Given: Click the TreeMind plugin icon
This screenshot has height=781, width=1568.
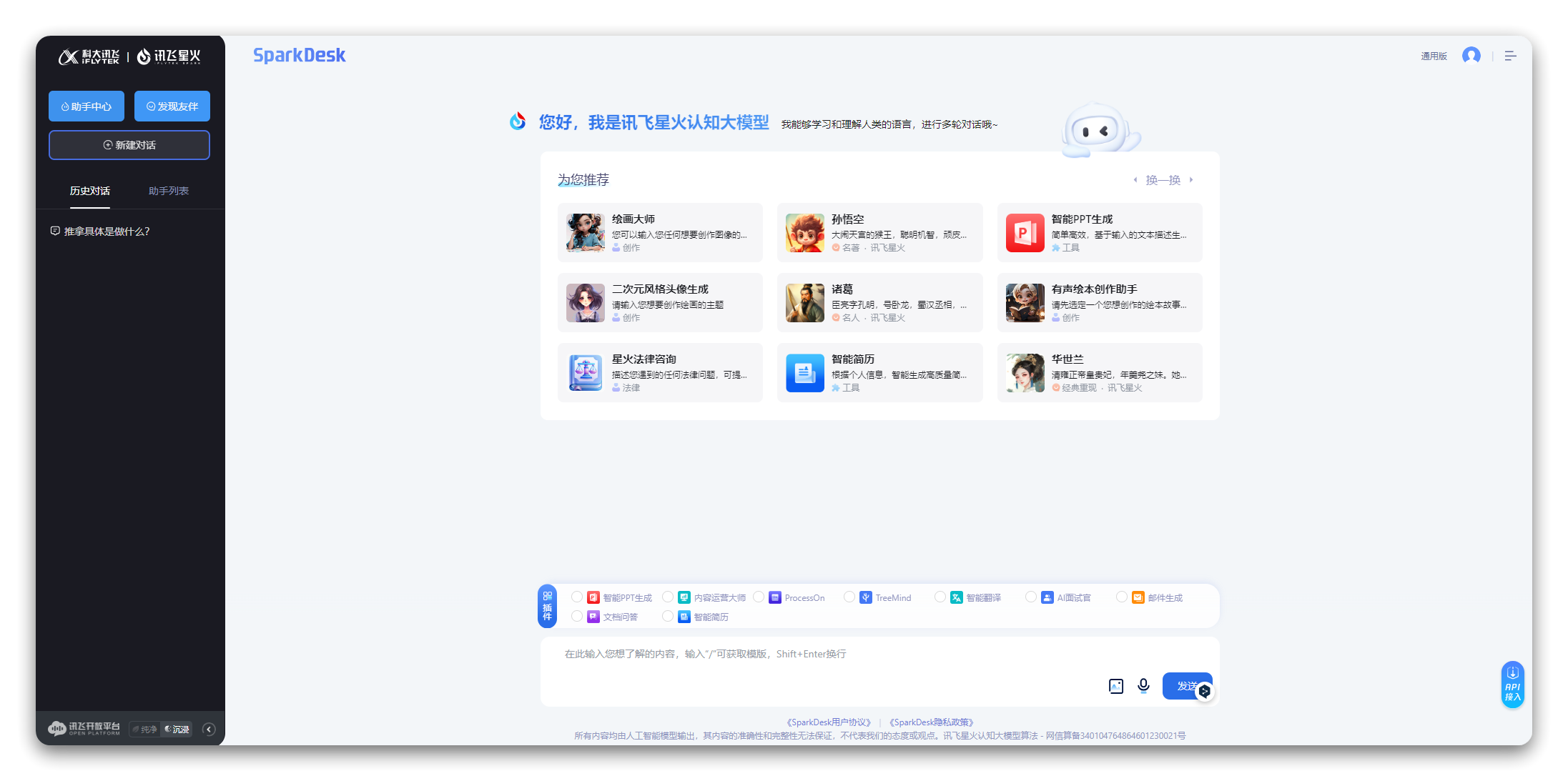Looking at the screenshot, I should (866, 597).
